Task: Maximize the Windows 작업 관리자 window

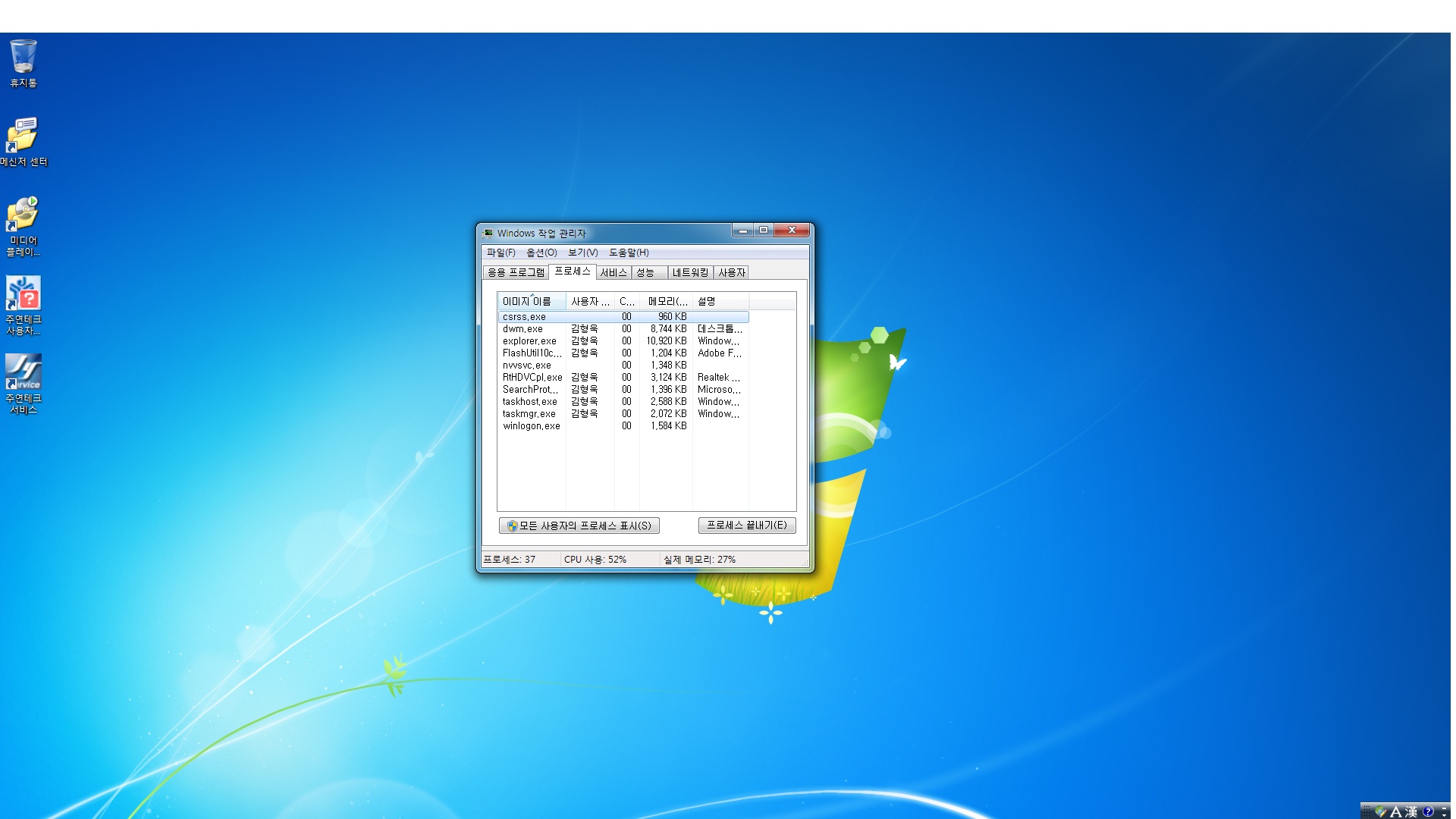Action: pyautogui.click(x=764, y=231)
